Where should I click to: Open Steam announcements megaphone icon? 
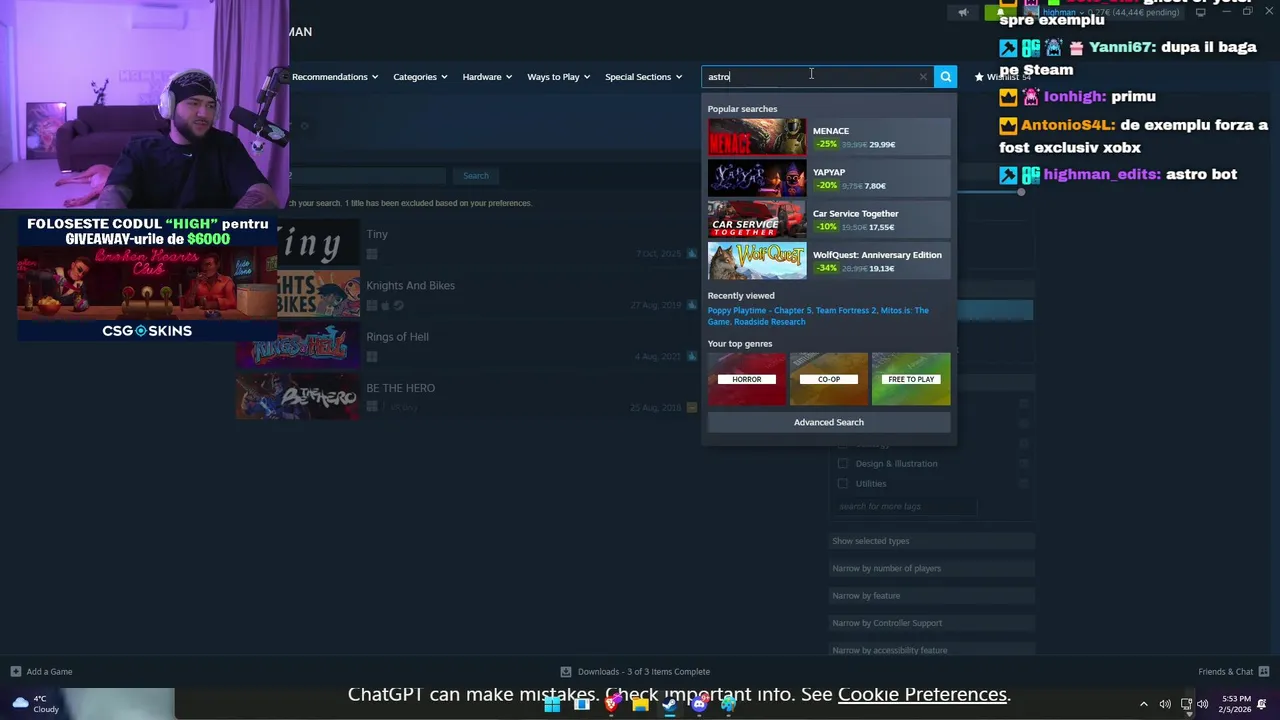(x=963, y=13)
